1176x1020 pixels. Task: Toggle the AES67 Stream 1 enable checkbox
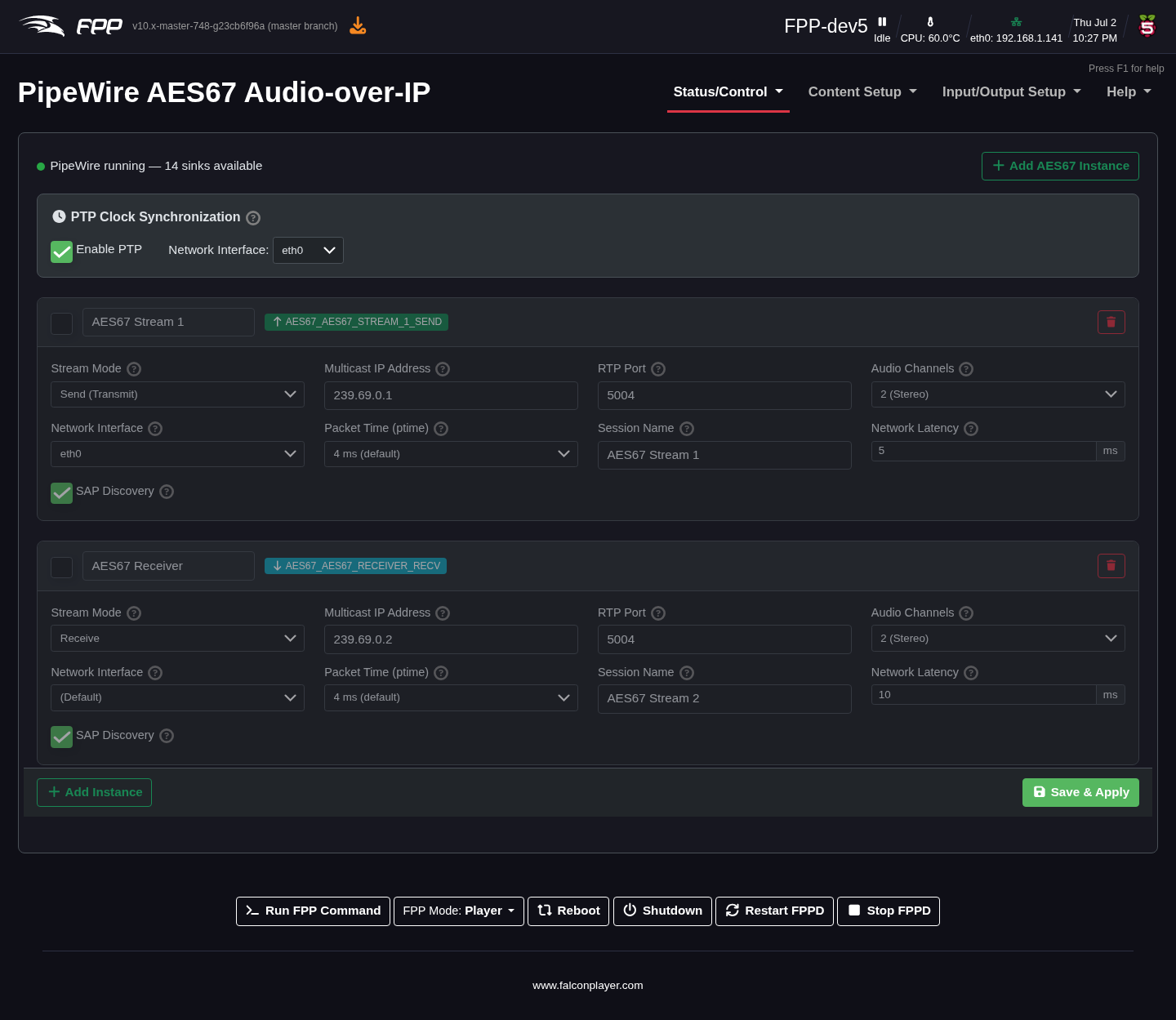pyautogui.click(x=61, y=323)
